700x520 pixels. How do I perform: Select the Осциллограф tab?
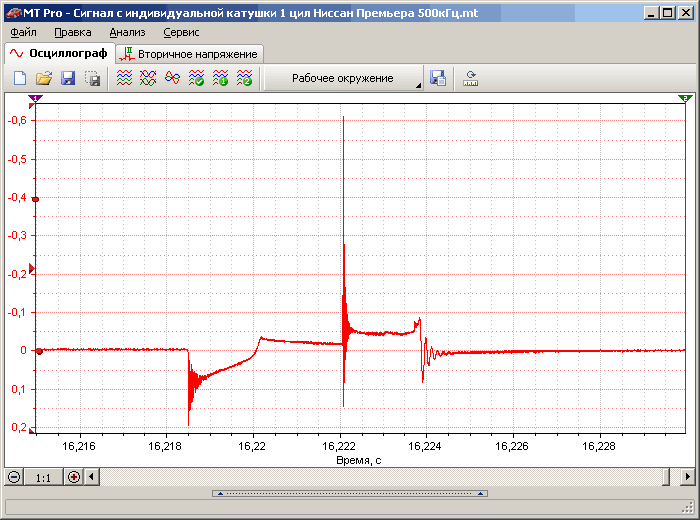(x=58, y=53)
